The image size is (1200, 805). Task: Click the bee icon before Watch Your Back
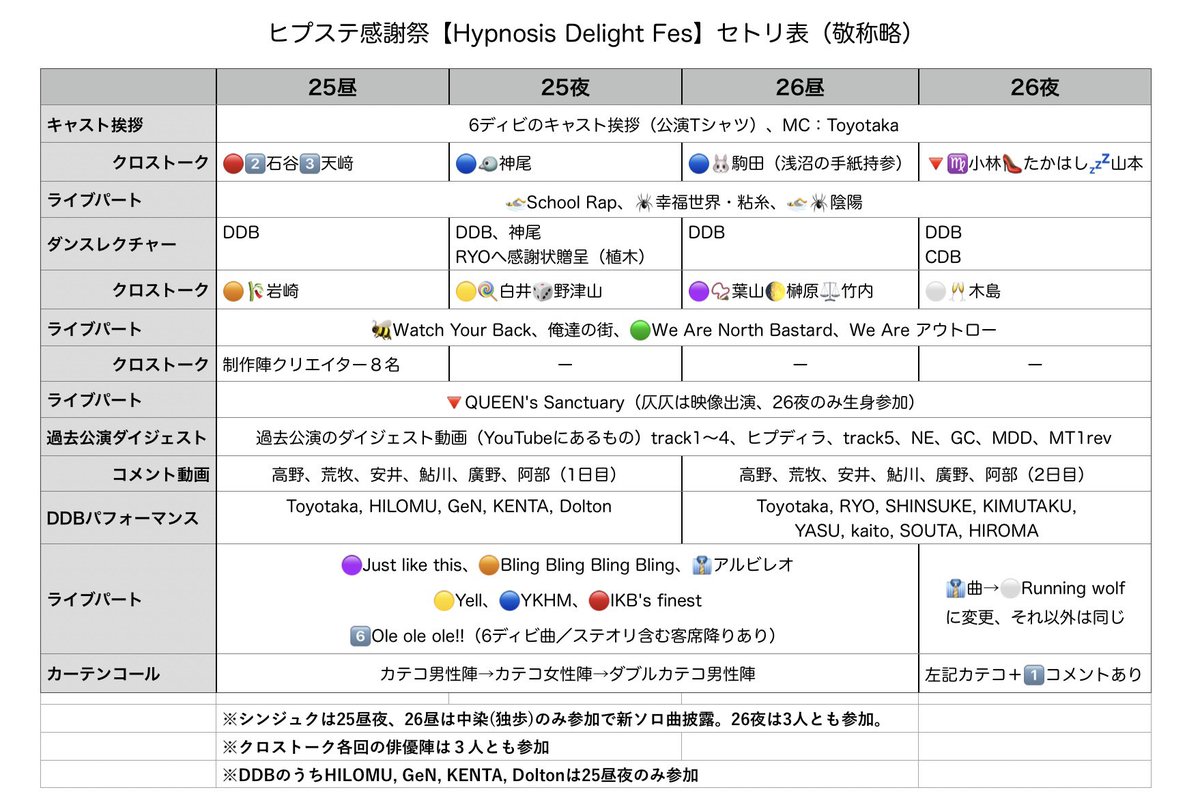pyautogui.click(x=380, y=330)
